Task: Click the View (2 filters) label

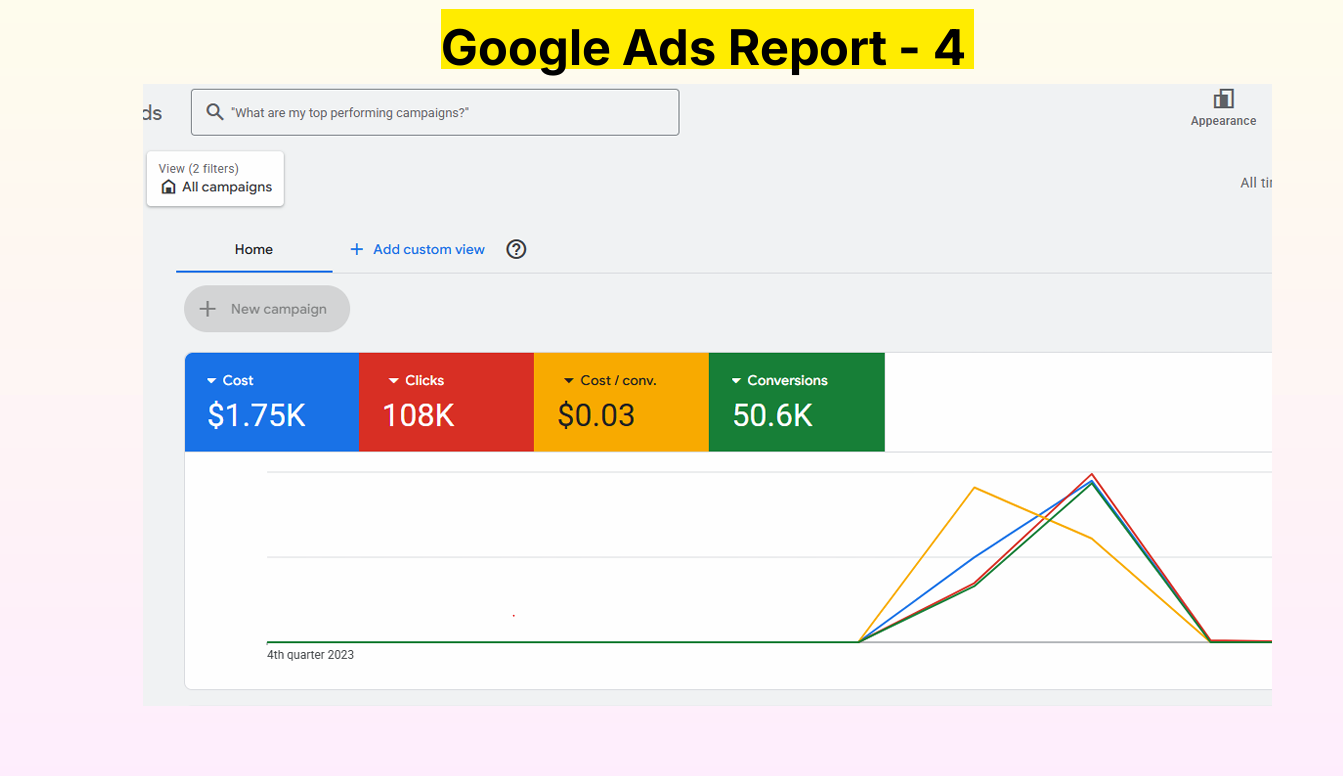Action: (x=198, y=169)
